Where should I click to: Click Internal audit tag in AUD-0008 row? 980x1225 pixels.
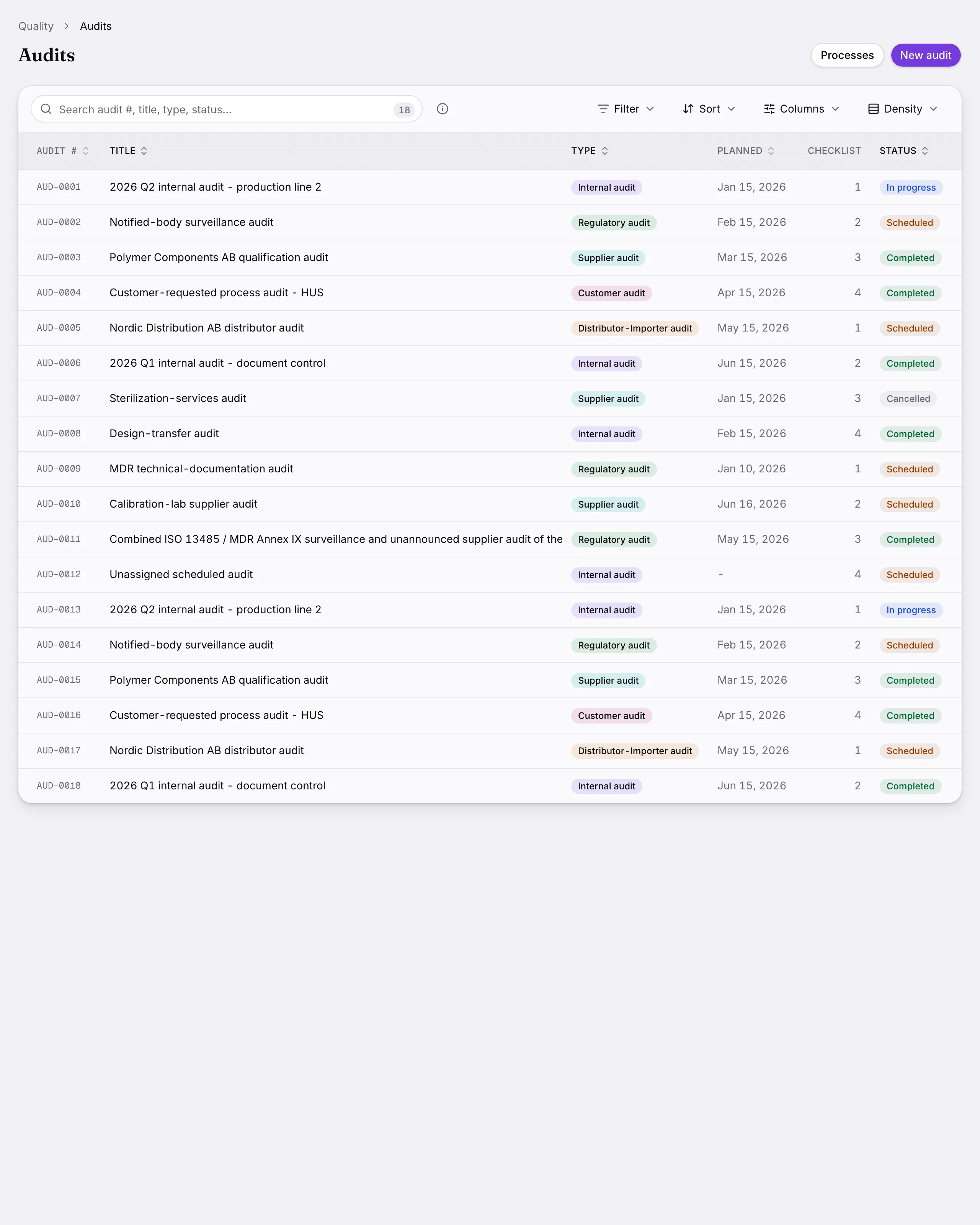pos(606,434)
